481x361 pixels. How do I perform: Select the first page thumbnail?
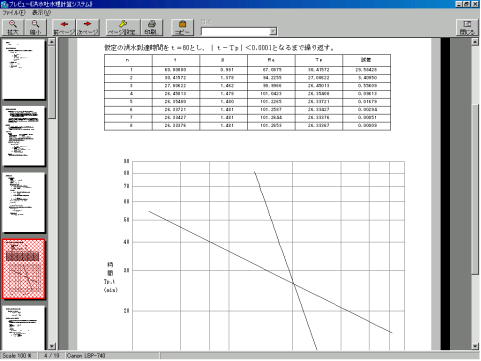[23, 69]
